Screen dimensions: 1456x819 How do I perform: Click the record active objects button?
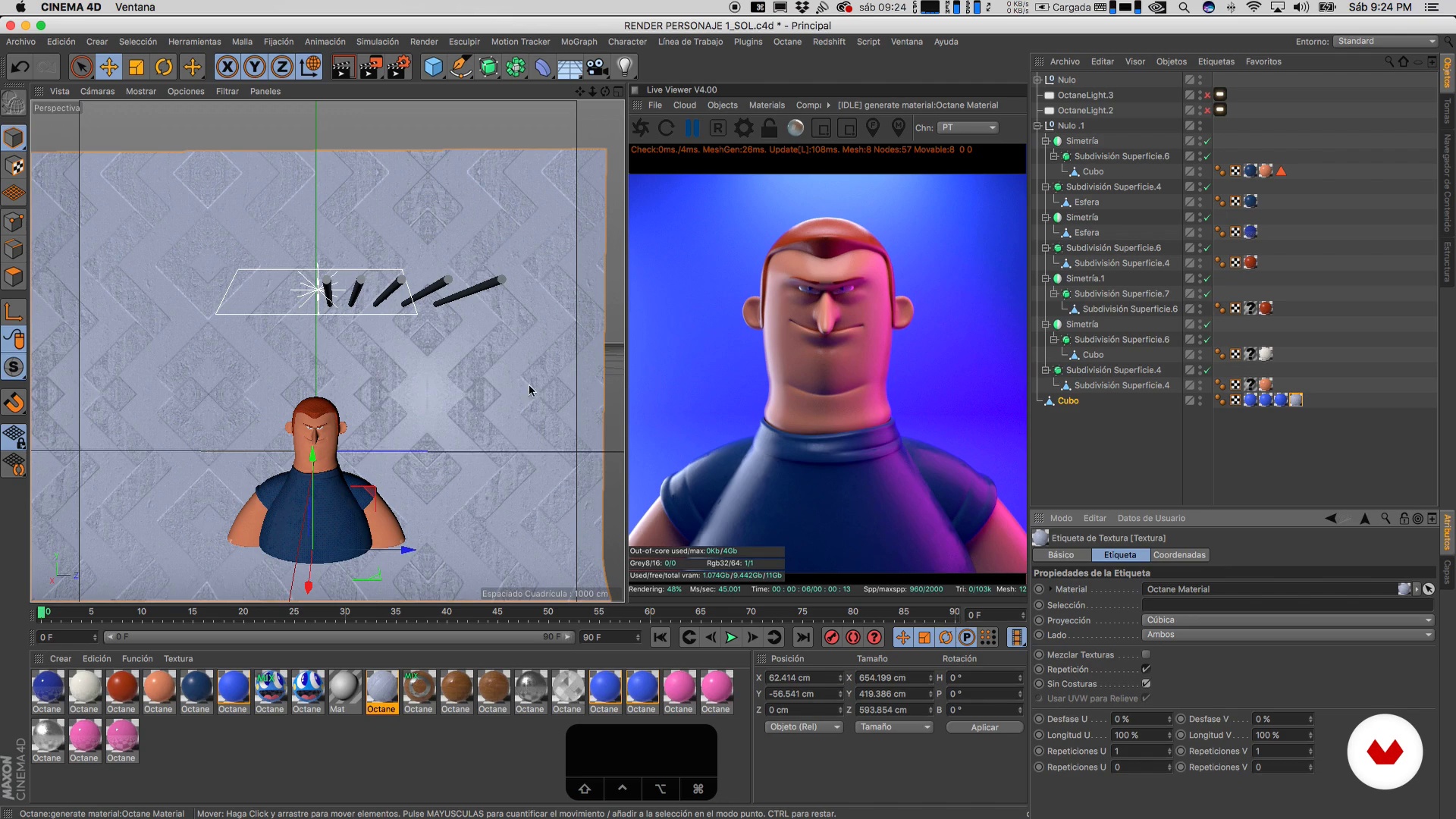tap(831, 638)
